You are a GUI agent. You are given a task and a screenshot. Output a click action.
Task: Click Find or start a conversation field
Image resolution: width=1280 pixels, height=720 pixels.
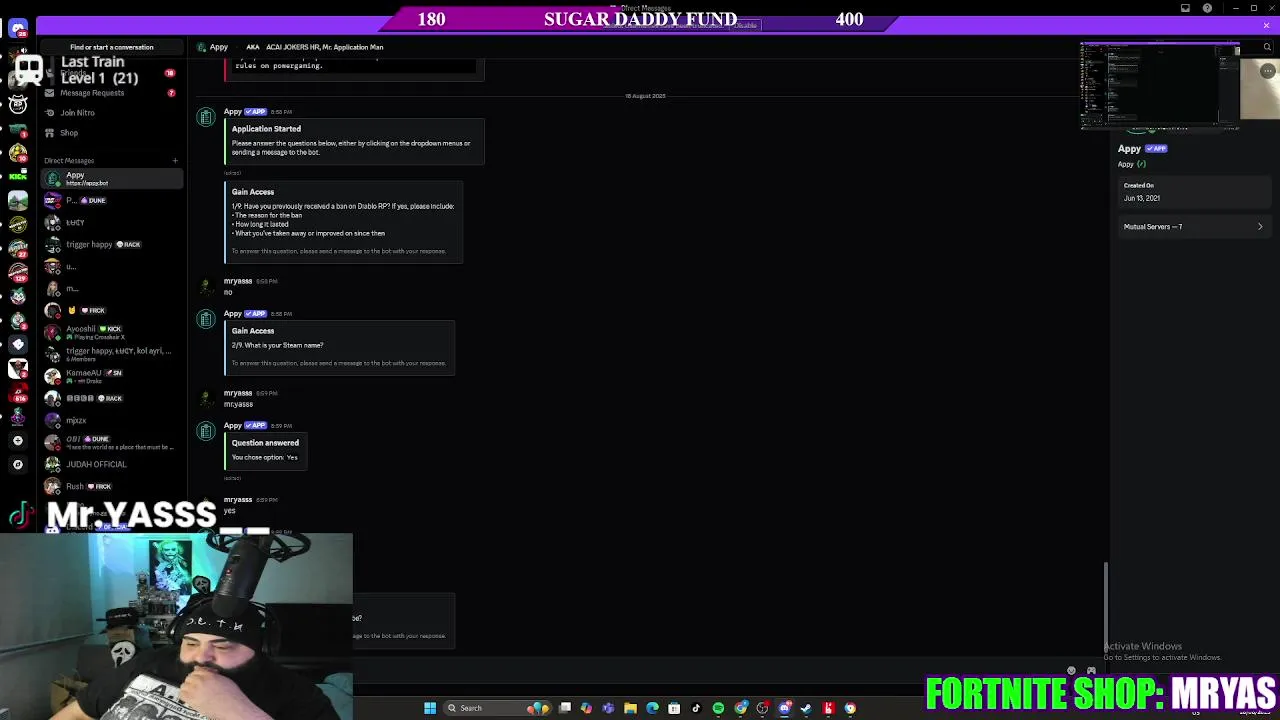pyautogui.click(x=112, y=47)
